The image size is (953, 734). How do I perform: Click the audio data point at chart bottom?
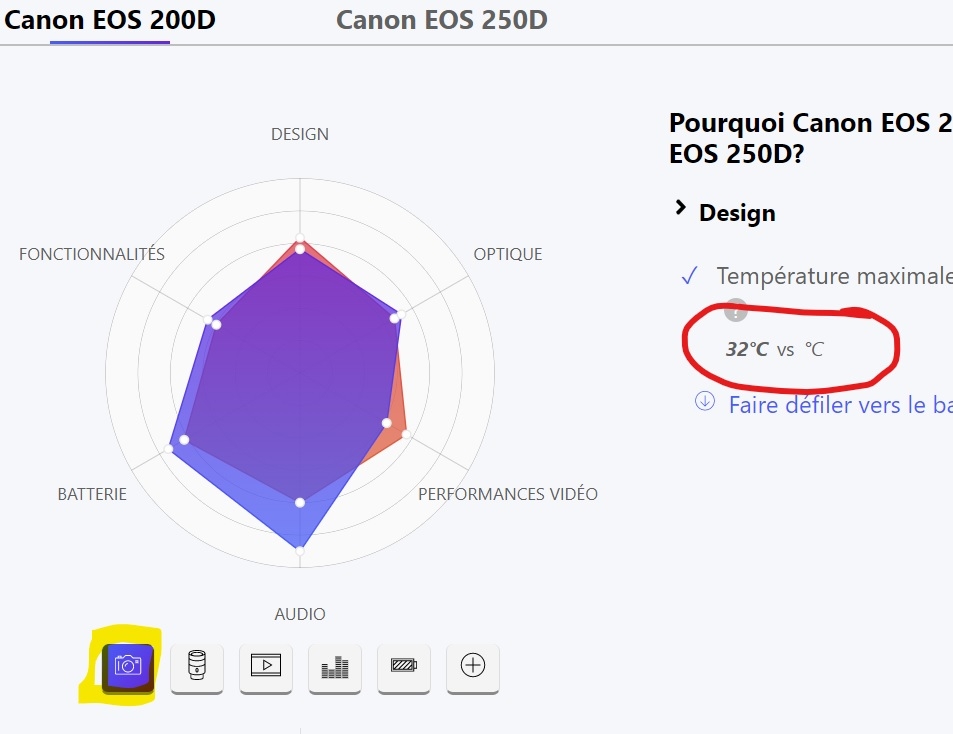coord(300,550)
